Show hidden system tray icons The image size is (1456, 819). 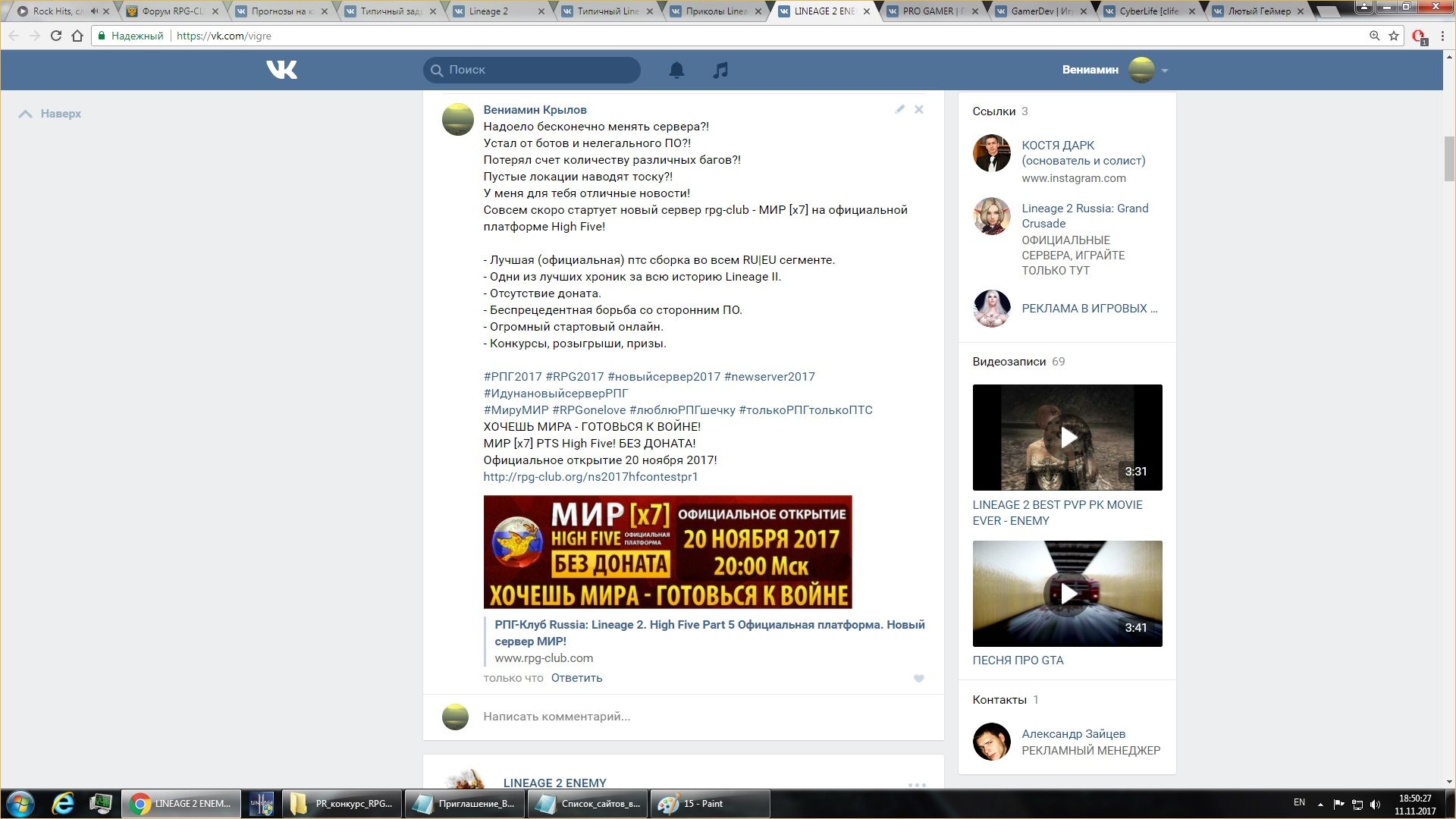pyautogui.click(x=1320, y=804)
